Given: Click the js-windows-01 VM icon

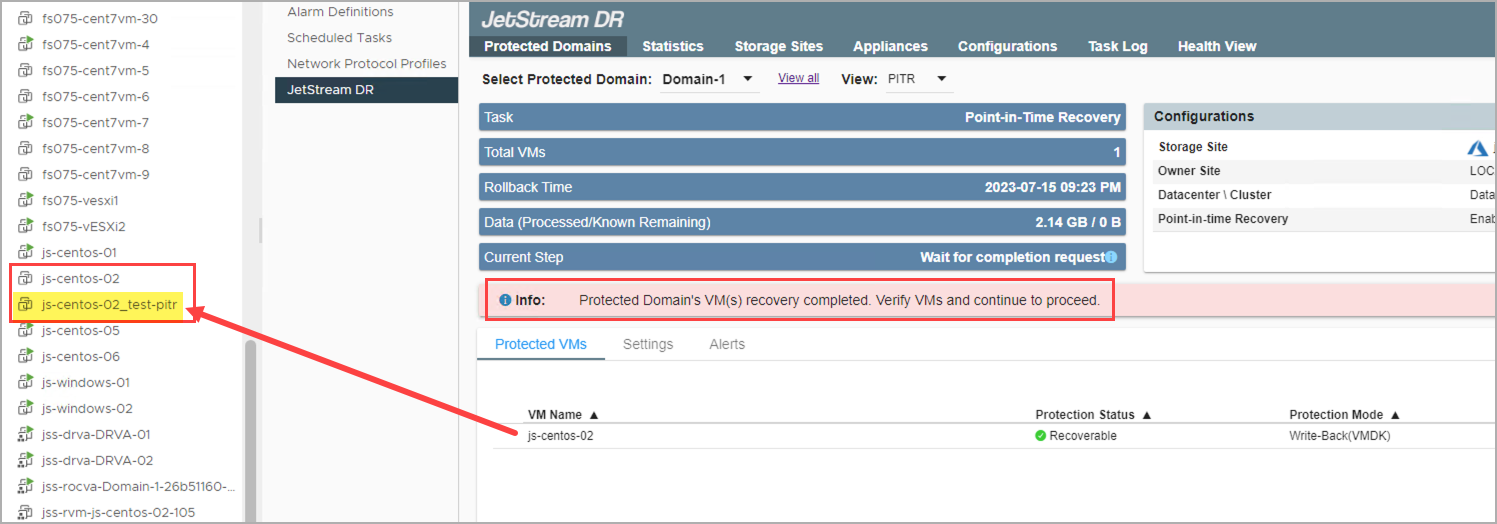Looking at the screenshot, I should 26,383.
